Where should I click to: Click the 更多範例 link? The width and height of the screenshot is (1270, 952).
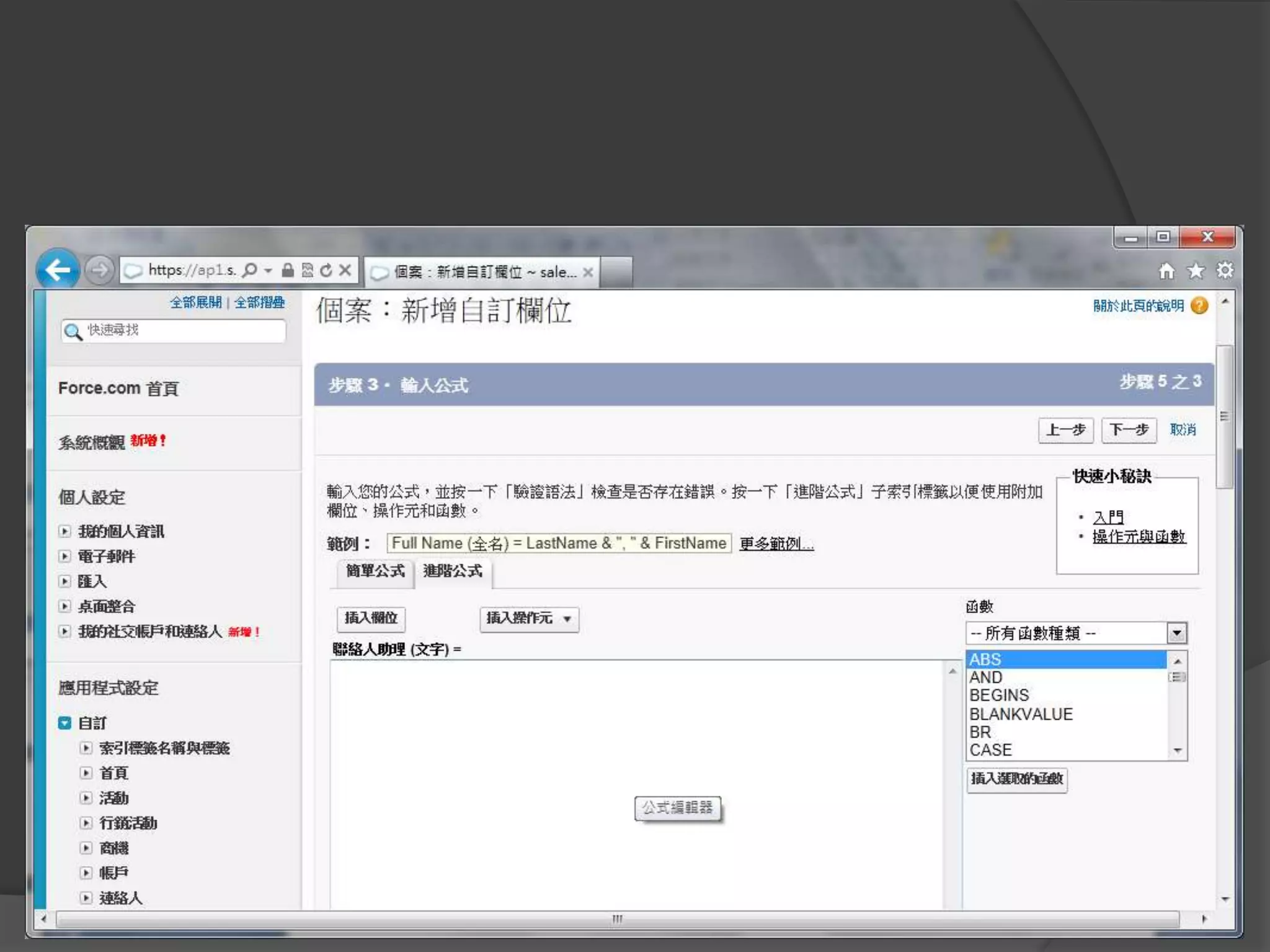click(776, 544)
